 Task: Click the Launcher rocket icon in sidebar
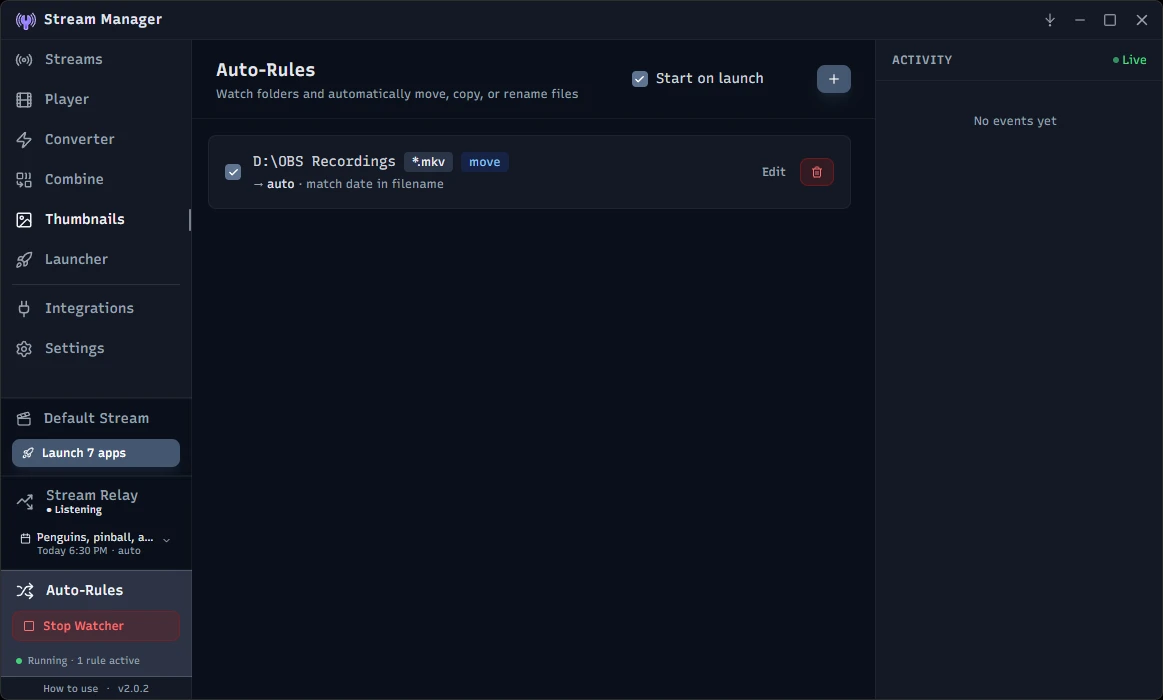pos(24,260)
